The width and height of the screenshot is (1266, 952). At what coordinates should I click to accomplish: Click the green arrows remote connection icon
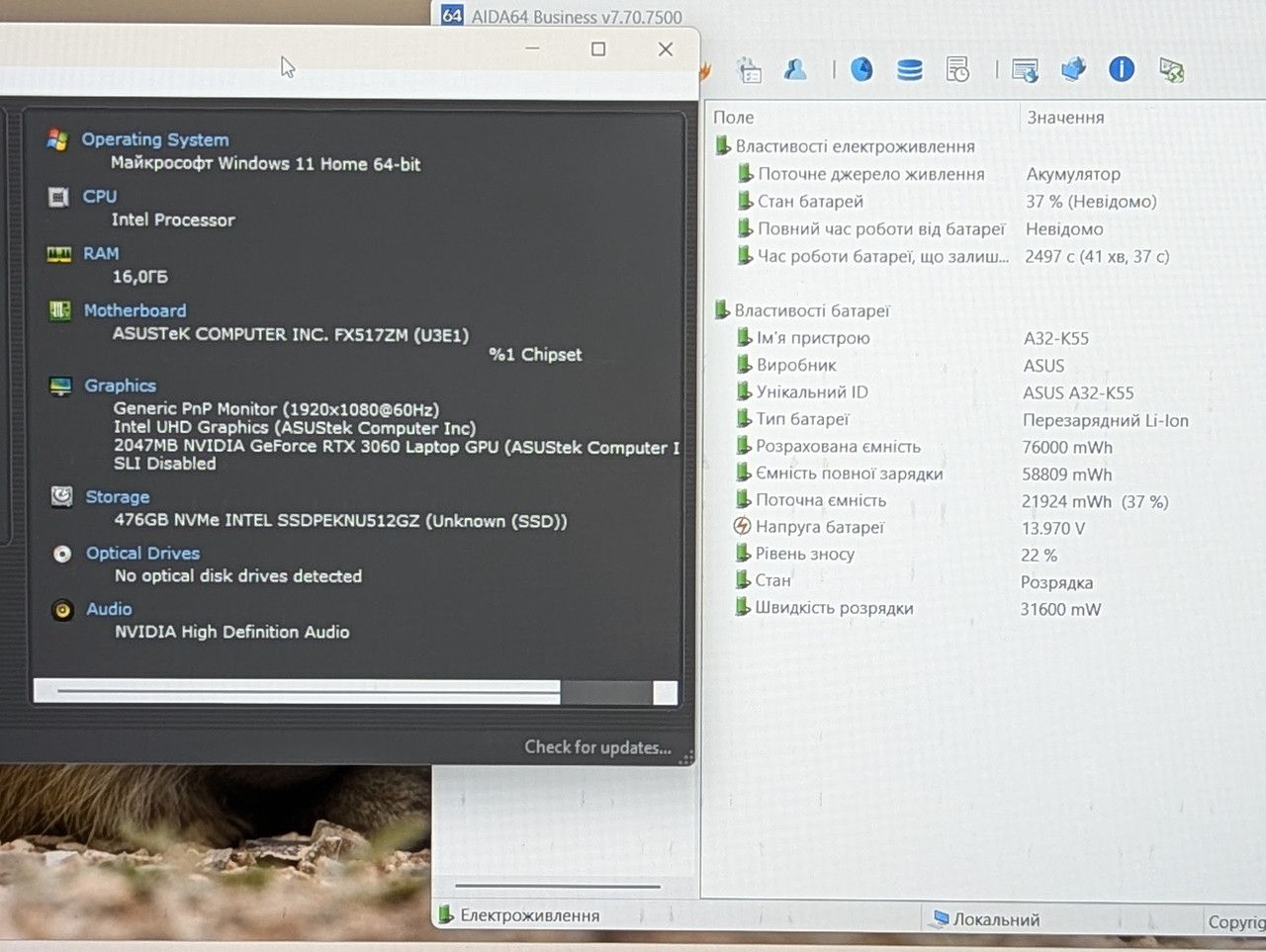1172,70
